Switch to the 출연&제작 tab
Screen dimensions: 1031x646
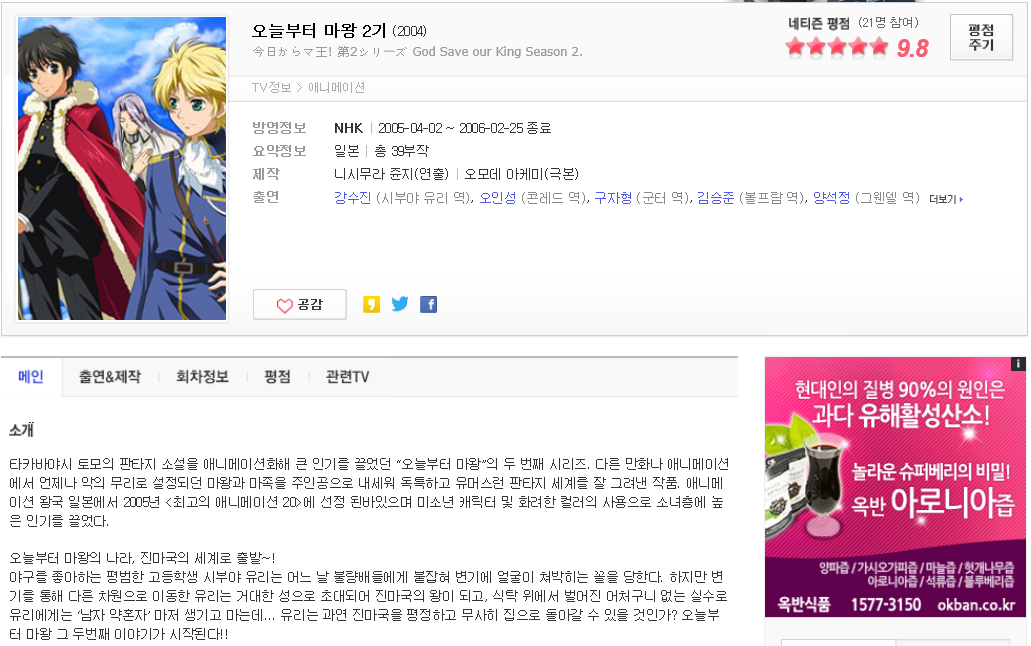pos(110,377)
